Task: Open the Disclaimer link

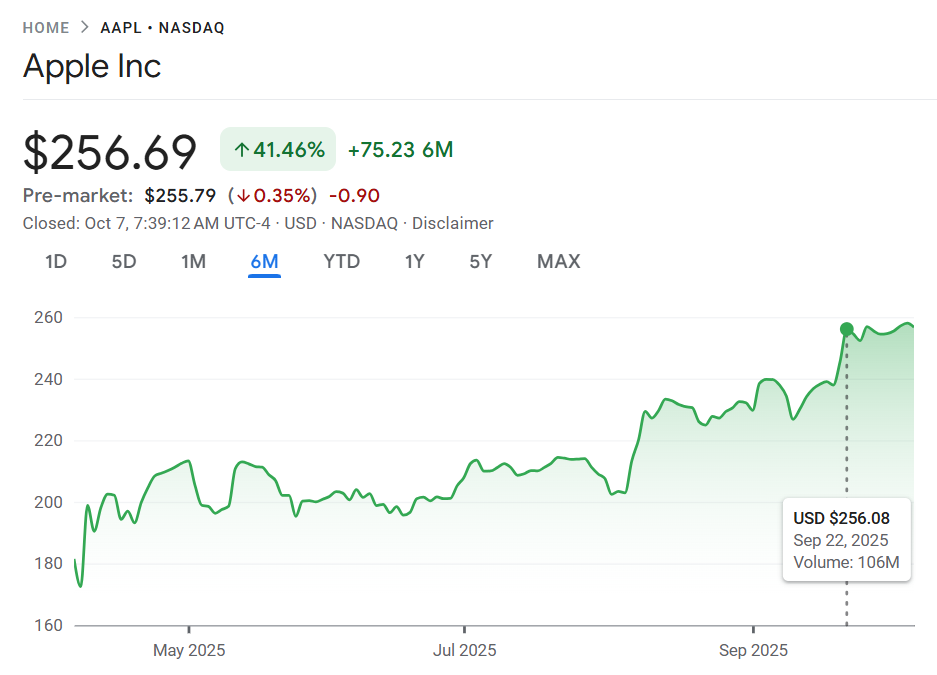Action: tap(452, 223)
